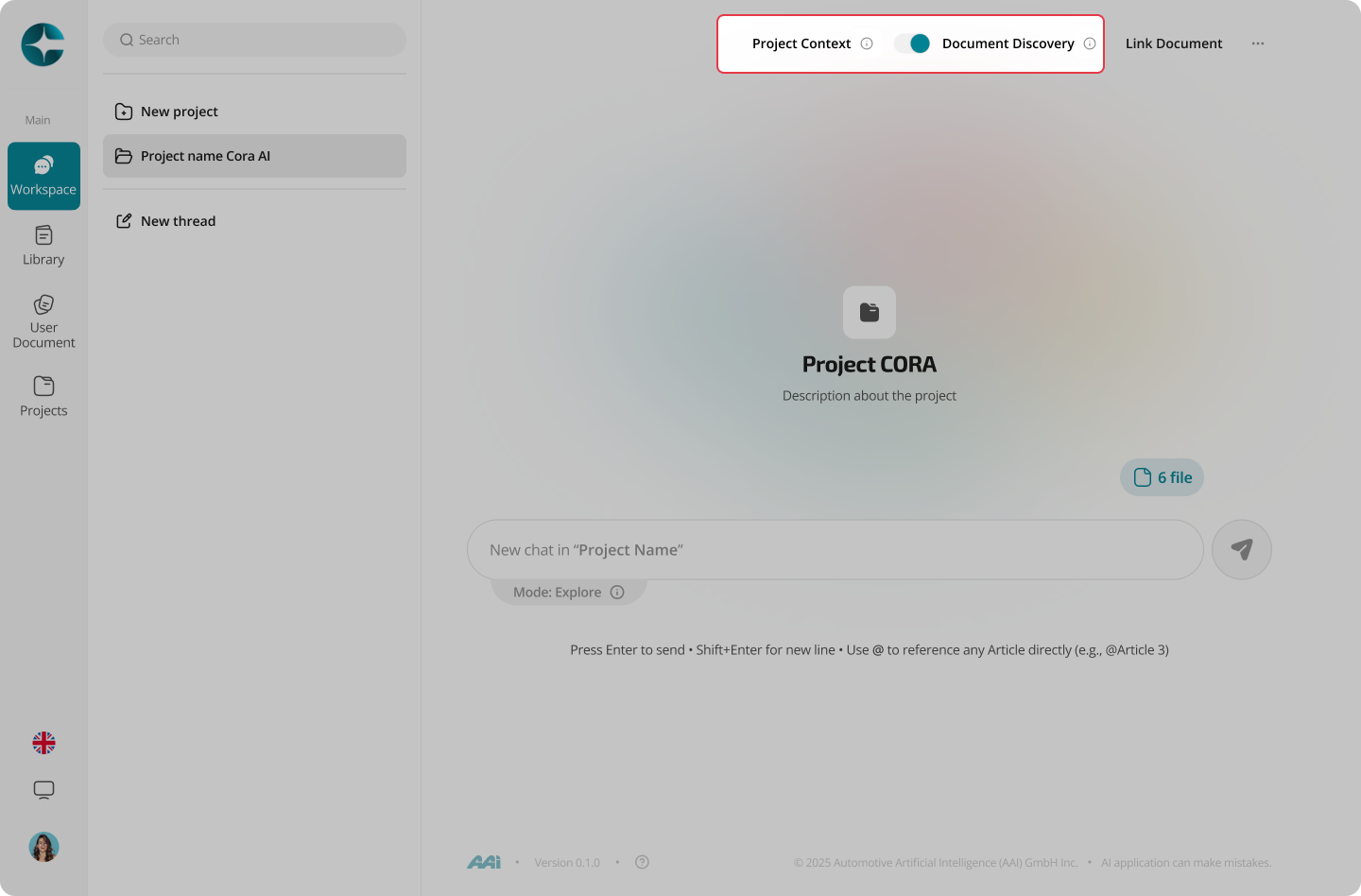
Task: Click Link Document
Action: coord(1174,43)
